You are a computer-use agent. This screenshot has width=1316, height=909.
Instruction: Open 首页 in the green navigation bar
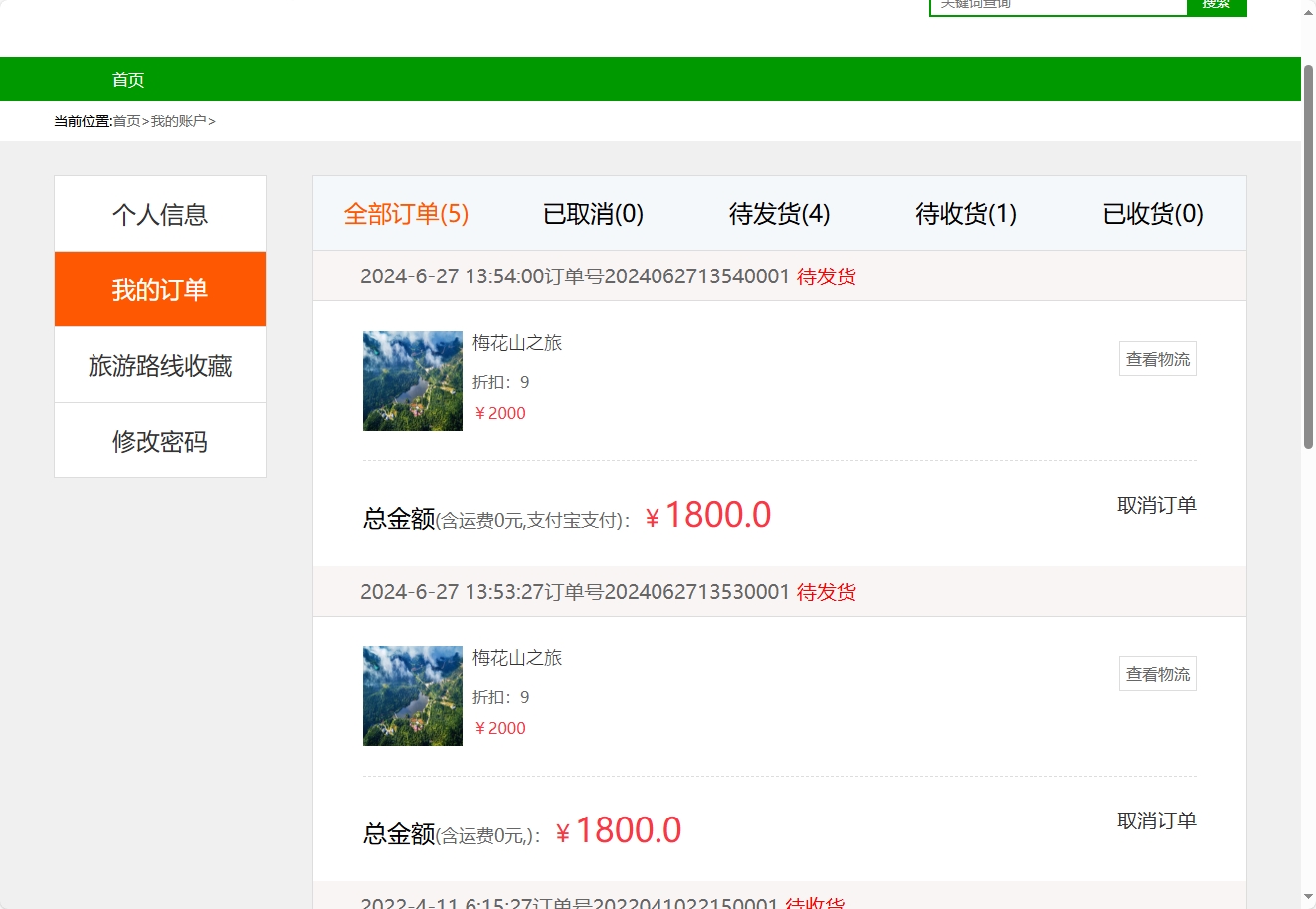pyautogui.click(x=127, y=79)
